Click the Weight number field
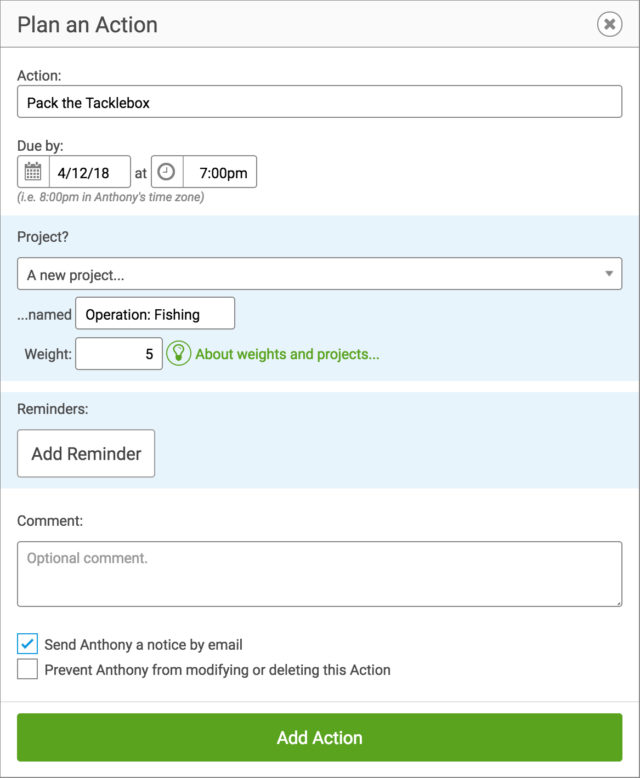The height and width of the screenshot is (778, 640). (119, 354)
